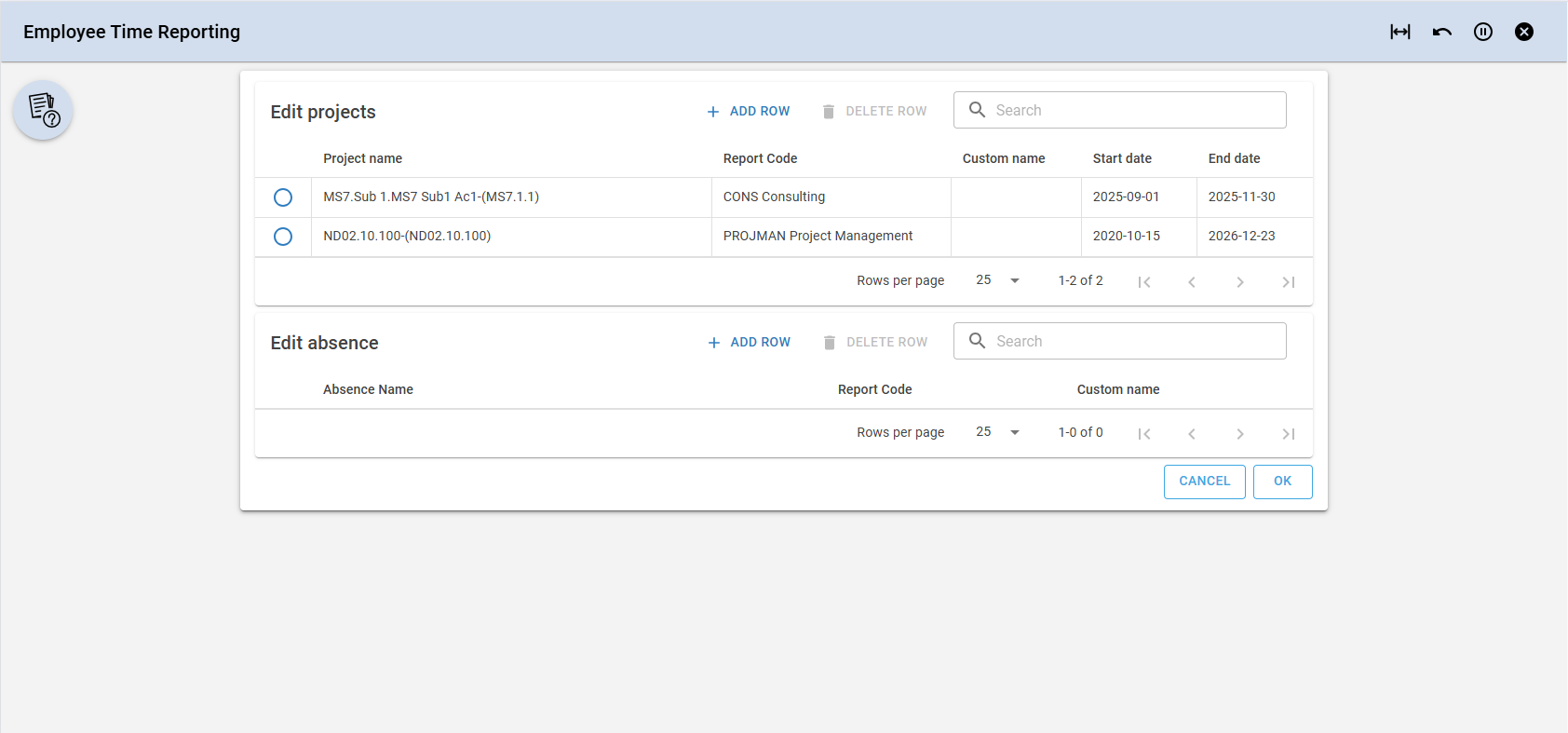1568x733 pixels.
Task: Sort by Start date column header
Action: 1122,158
